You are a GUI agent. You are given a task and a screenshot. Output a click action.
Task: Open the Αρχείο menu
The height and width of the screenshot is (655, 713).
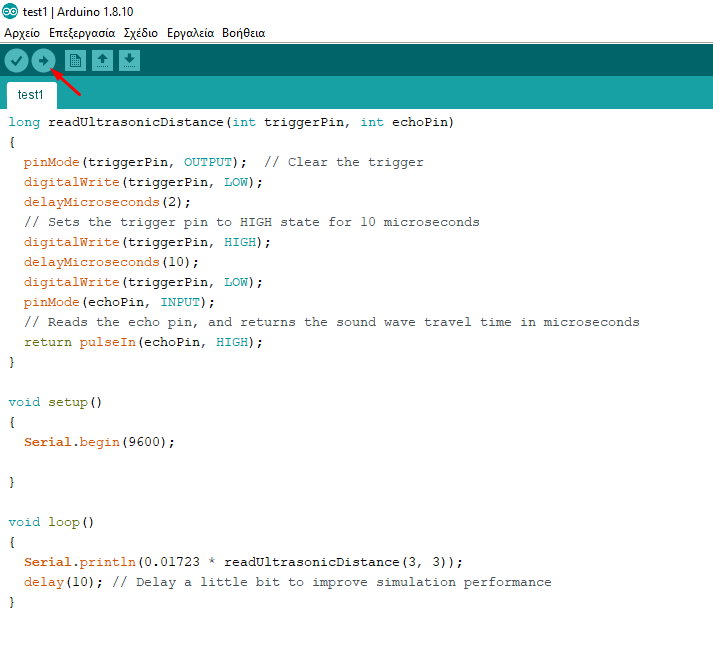click(x=22, y=33)
